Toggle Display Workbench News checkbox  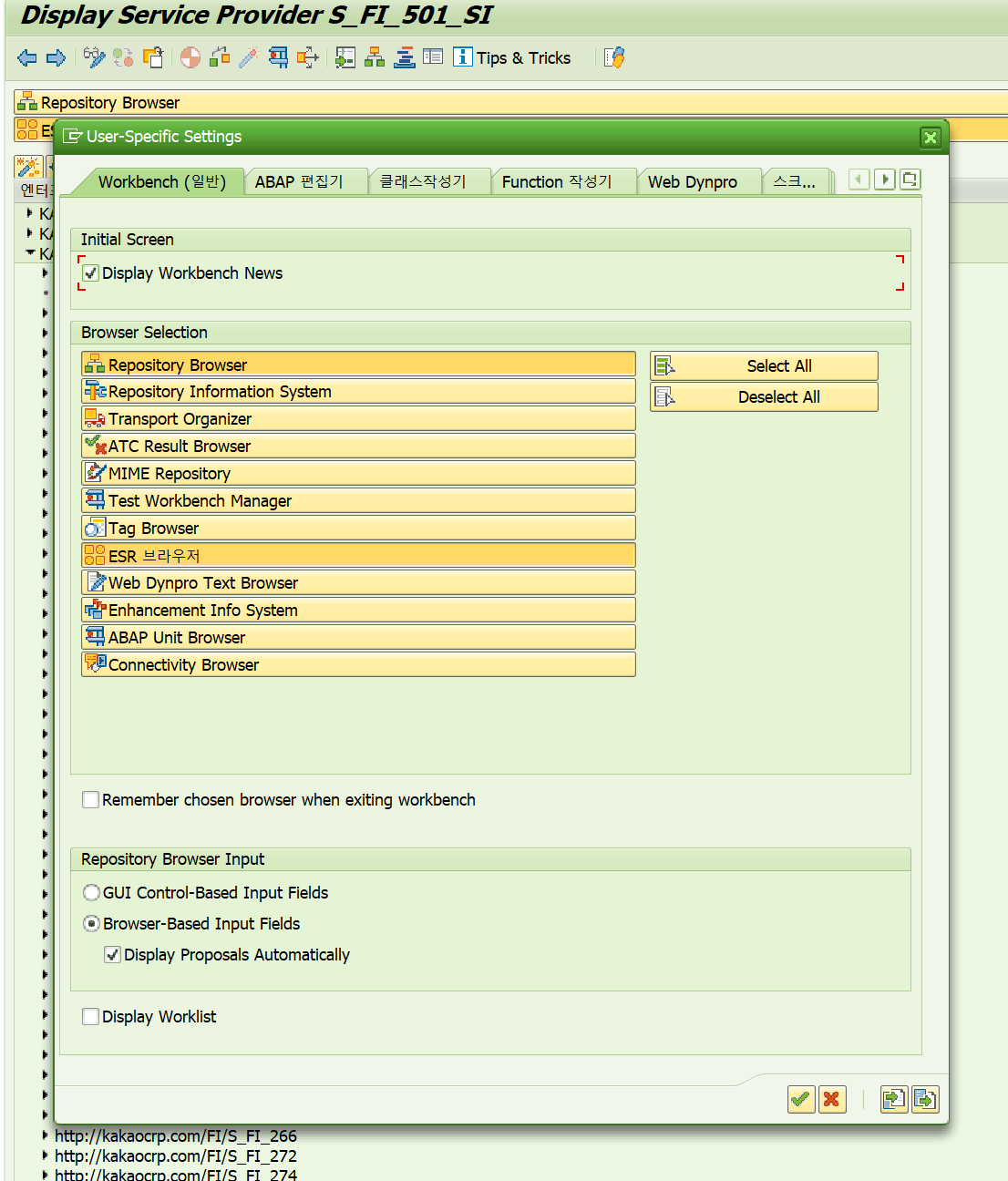click(90, 273)
